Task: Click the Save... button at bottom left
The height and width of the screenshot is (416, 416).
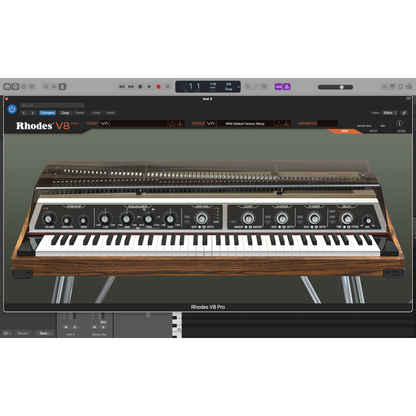Action: pos(44,333)
